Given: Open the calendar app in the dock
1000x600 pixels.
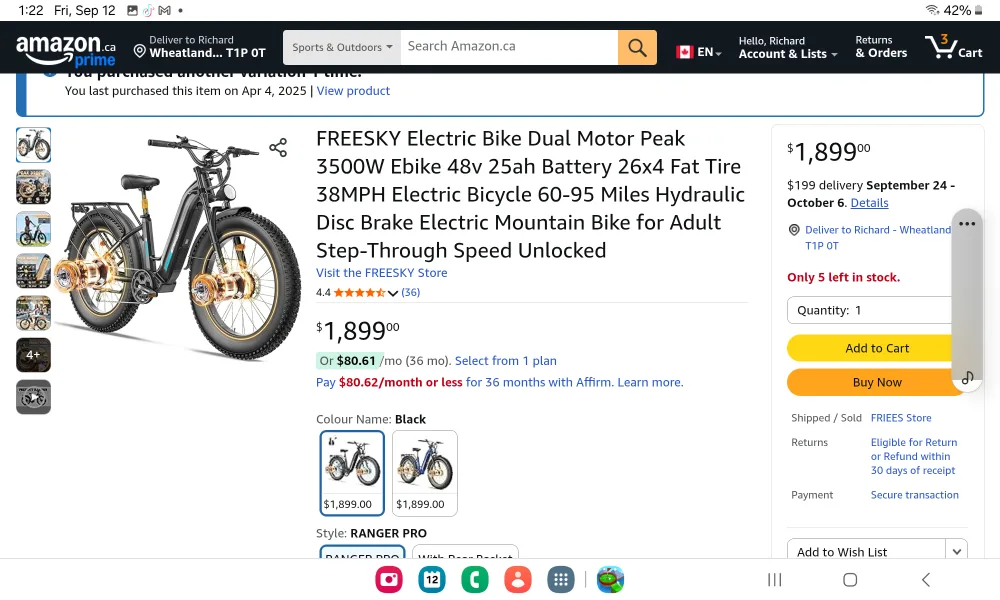Looking at the screenshot, I should (432, 579).
